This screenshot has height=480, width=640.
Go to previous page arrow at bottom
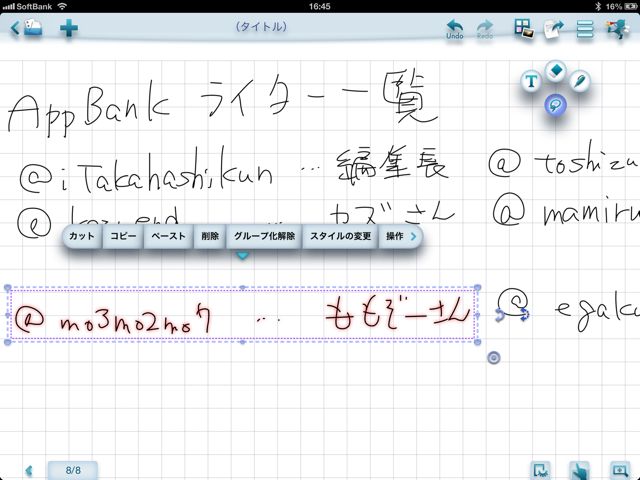click(x=29, y=471)
